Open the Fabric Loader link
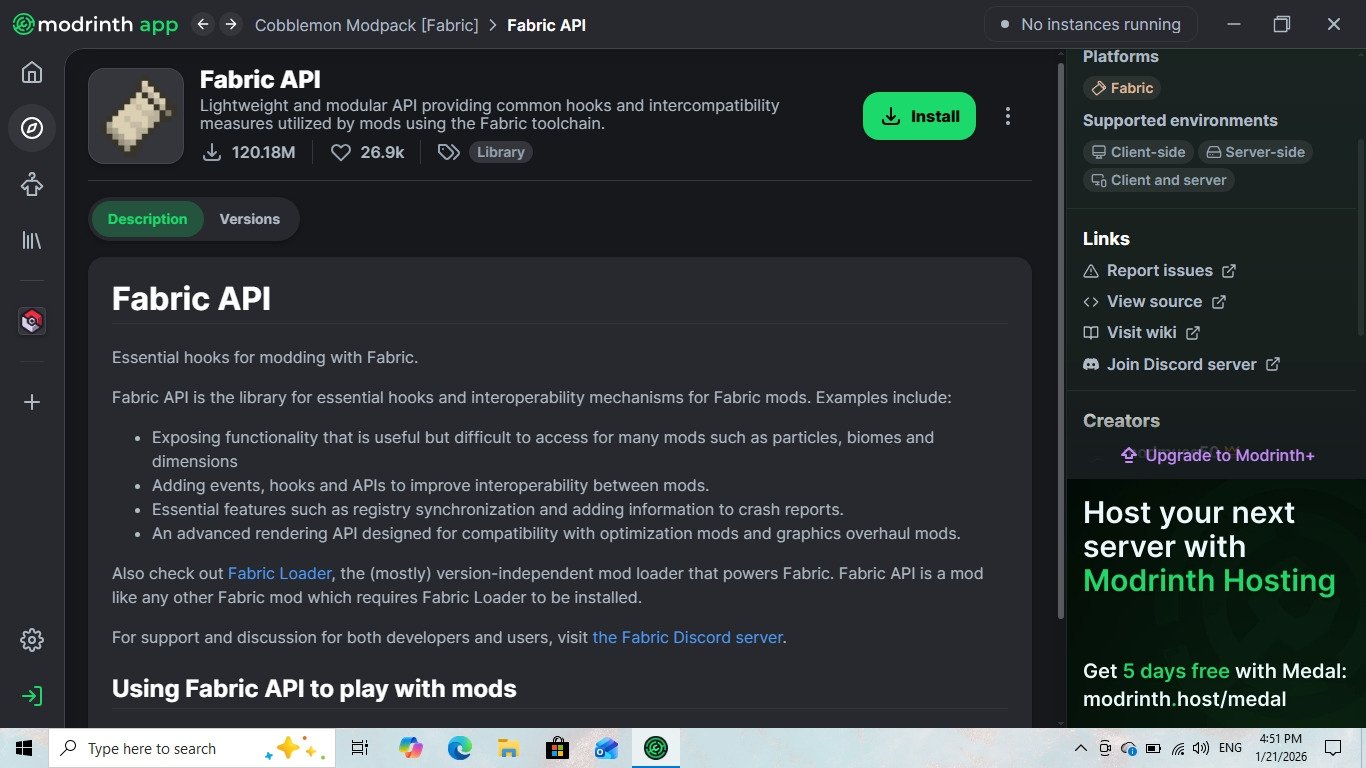1366x768 pixels. click(279, 573)
